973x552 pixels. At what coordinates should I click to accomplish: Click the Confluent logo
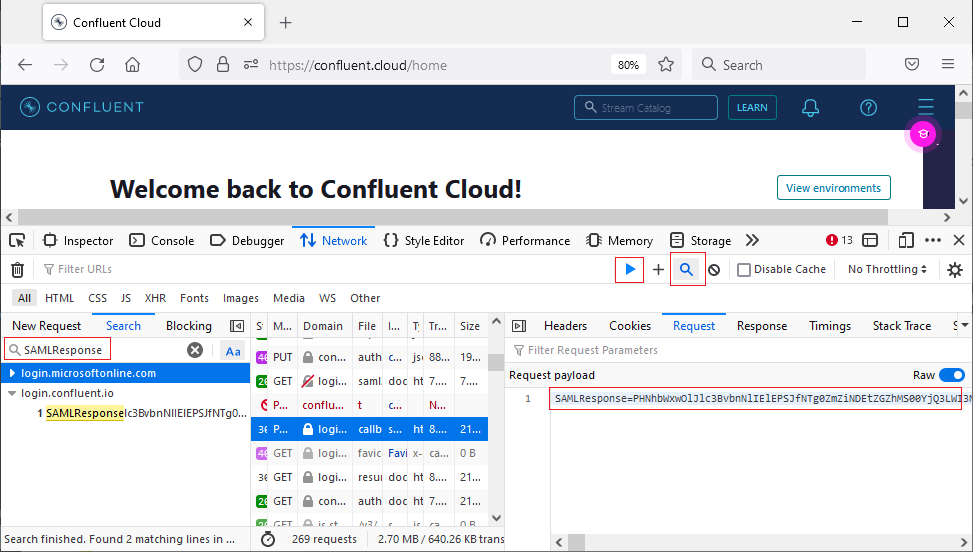[82, 107]
